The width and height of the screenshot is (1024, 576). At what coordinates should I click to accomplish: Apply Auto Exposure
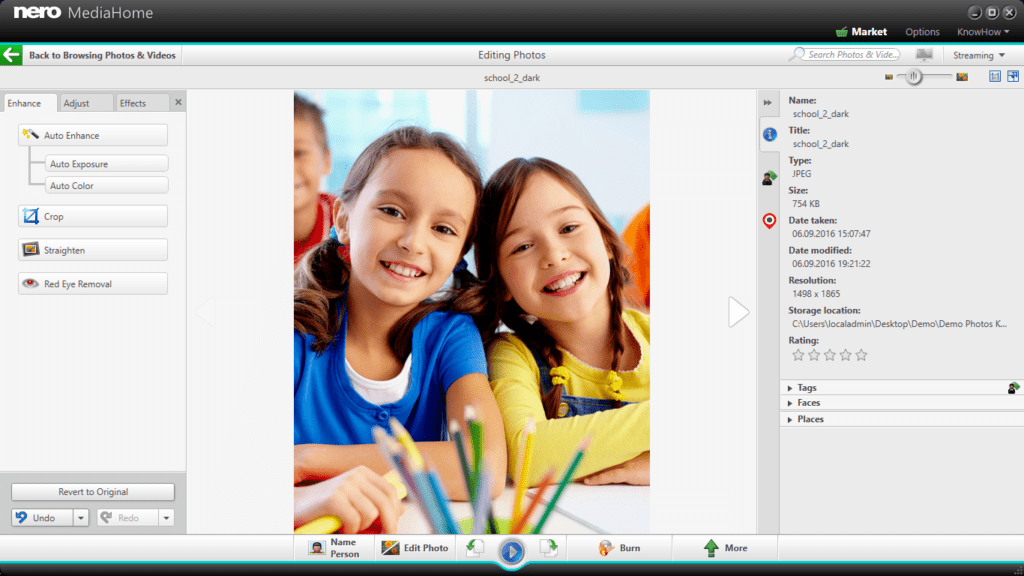tap(106, 163)
